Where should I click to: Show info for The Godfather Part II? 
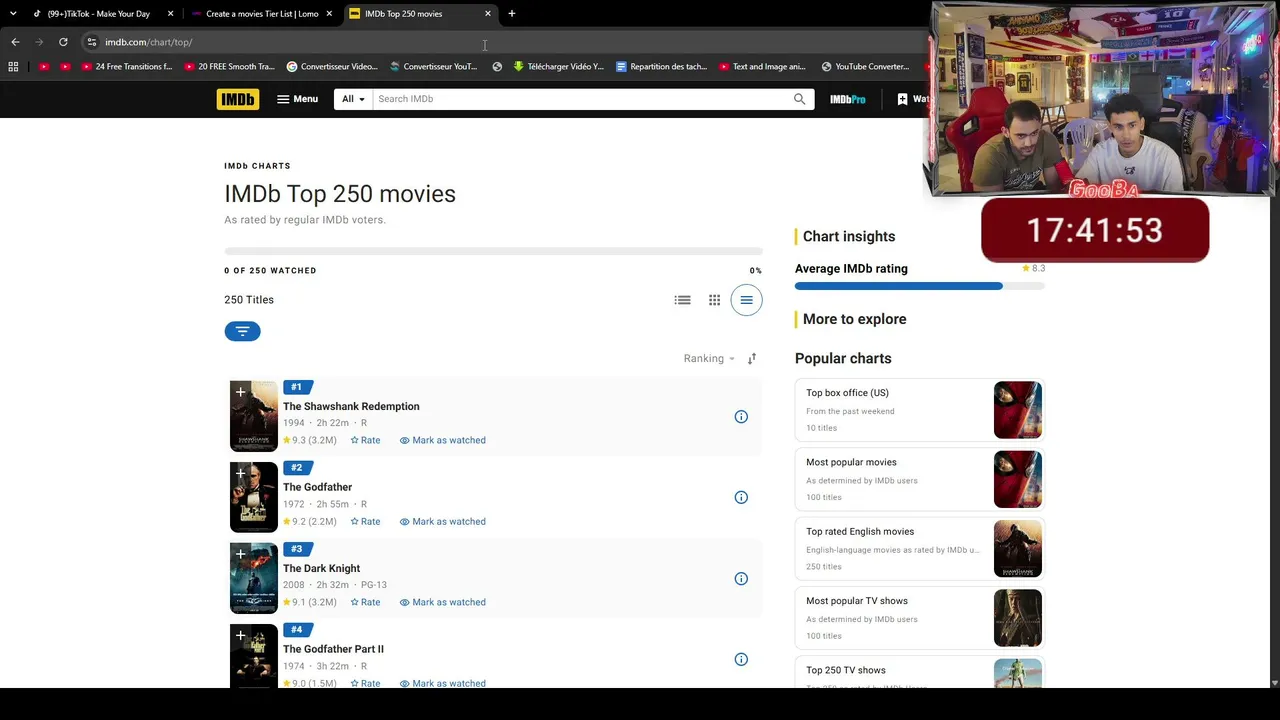(x=741, y=660)
